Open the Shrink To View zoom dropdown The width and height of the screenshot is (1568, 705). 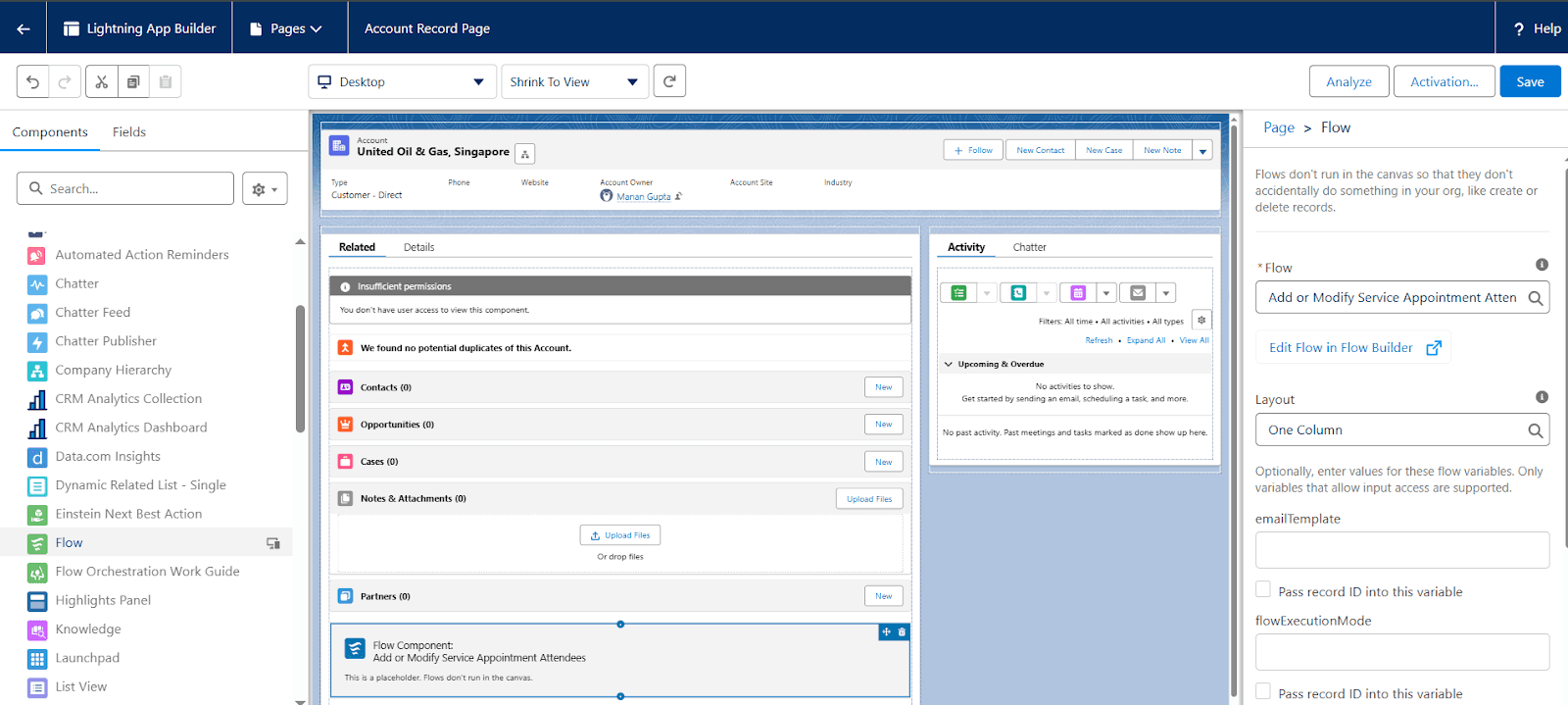point(575,81)
